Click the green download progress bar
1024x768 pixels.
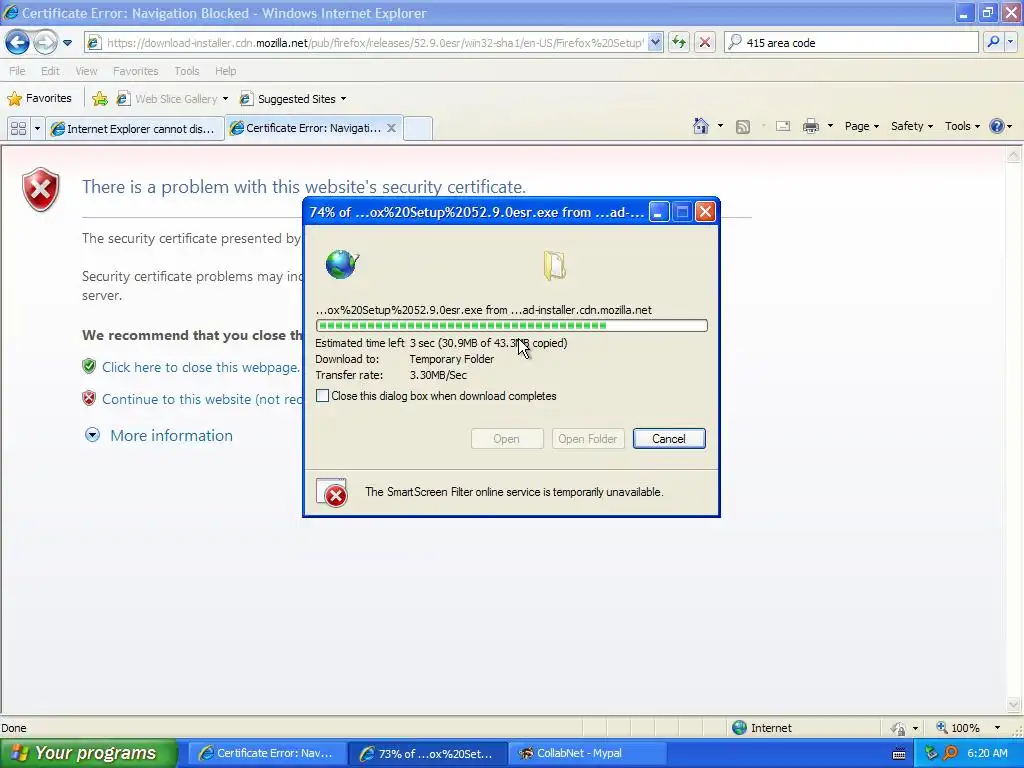[x=511, y=325]
